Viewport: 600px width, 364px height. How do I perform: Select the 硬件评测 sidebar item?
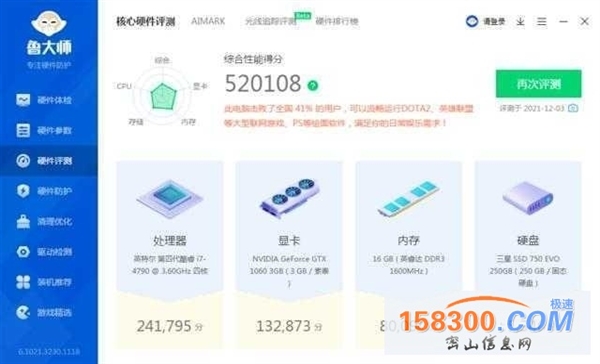49,161
